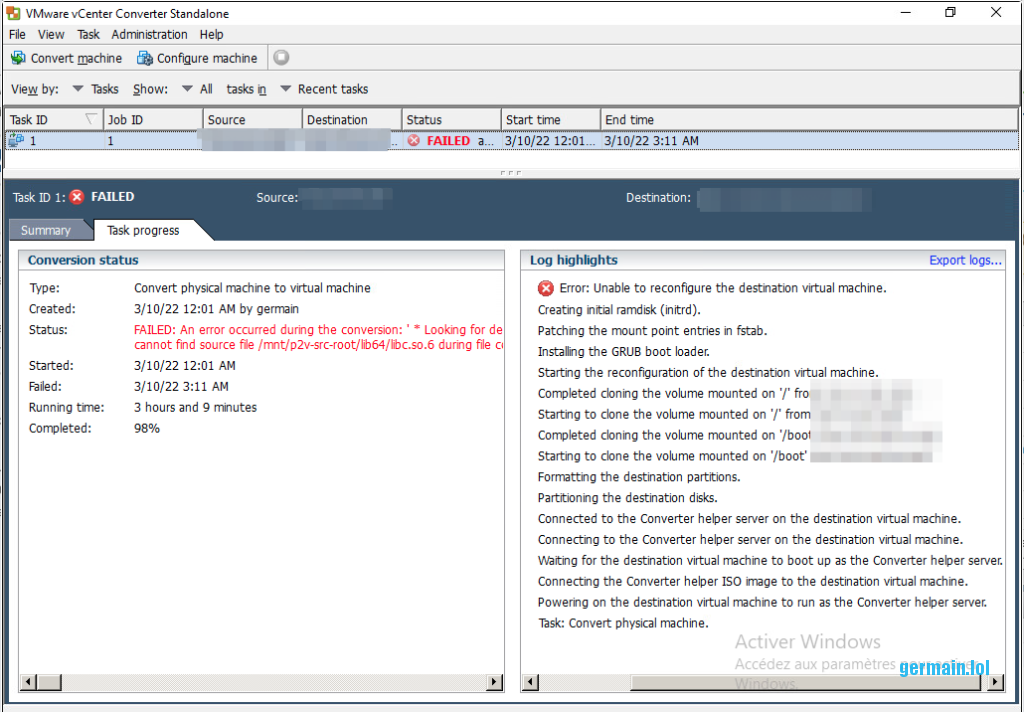Screen dimensions: 1024x712
Task: Click the VMware Converter title bar icon
Action: [13, 12]
